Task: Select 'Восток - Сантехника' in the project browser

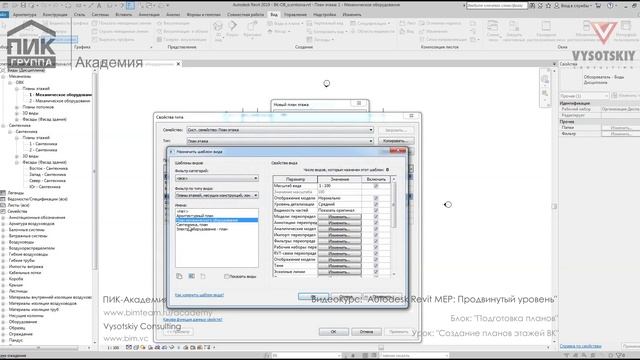Action: click(48, 168)
